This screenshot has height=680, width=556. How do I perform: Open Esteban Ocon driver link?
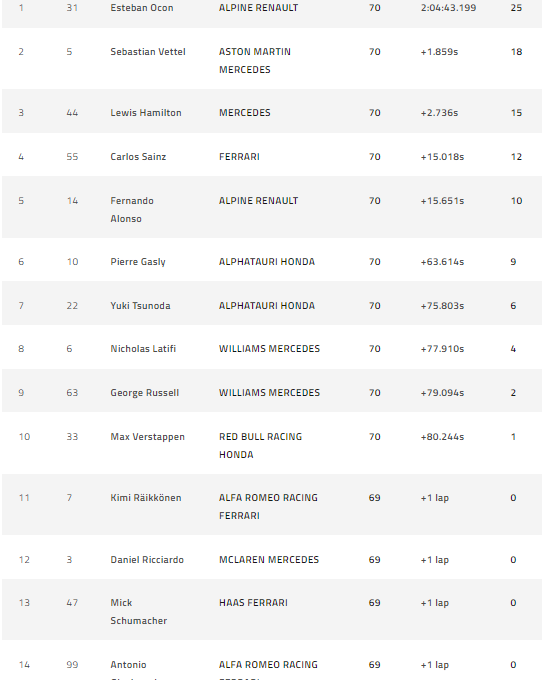point(142,8)
